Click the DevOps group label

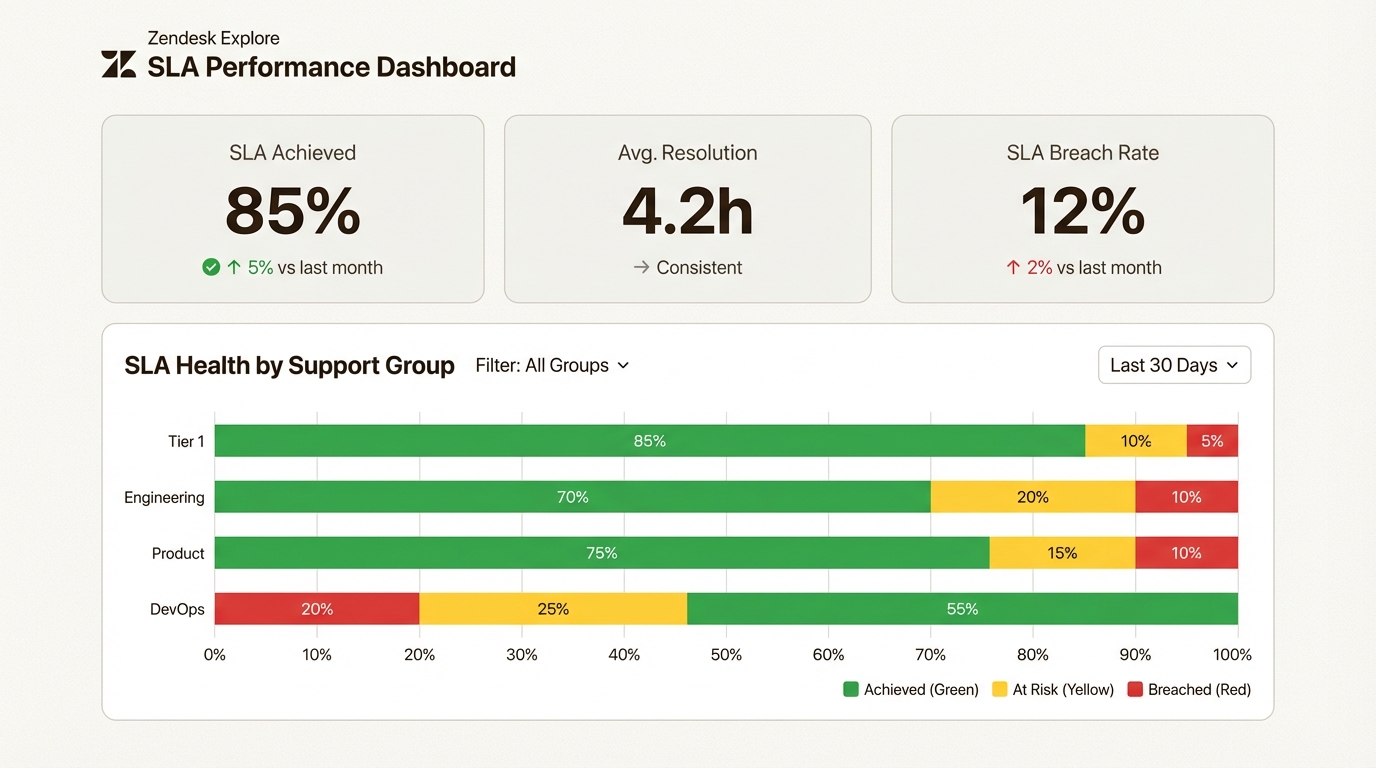[x=177, y=608]
